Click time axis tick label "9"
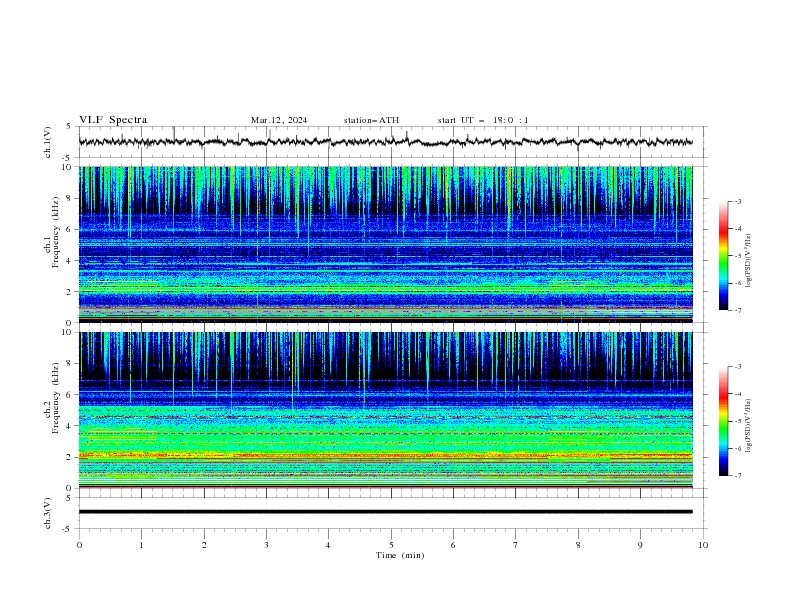792x612 pixels. pyautogui.click(x=640, y=545)
